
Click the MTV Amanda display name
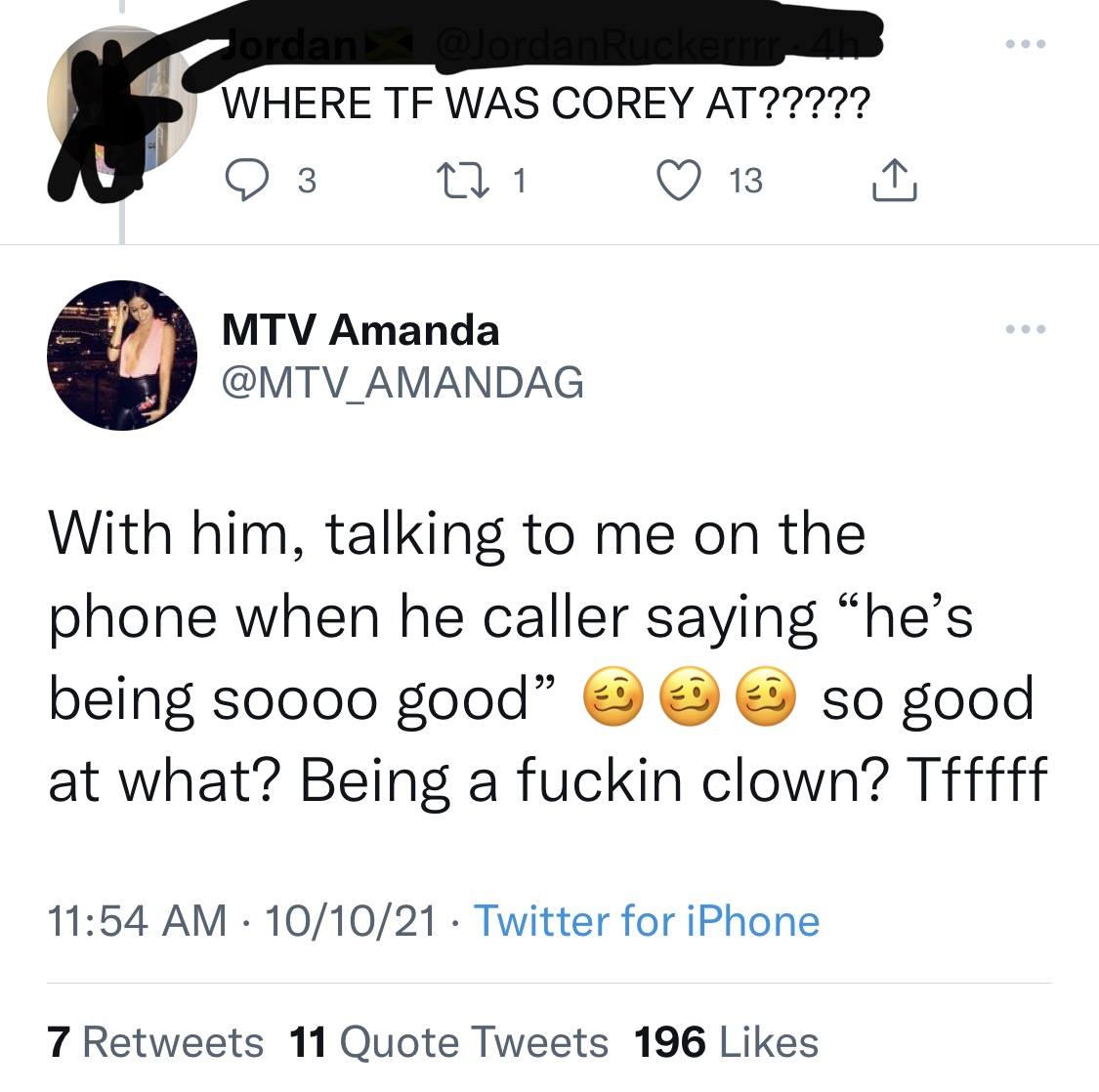point(360,330)
